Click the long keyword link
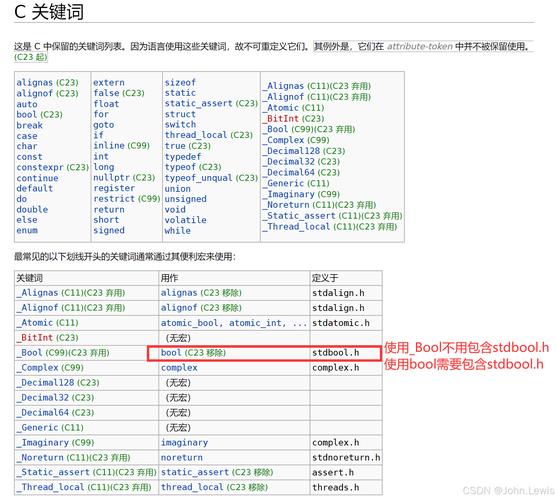Image resolution: width=556 pixels, height=500 pixels. pos(104,167)
